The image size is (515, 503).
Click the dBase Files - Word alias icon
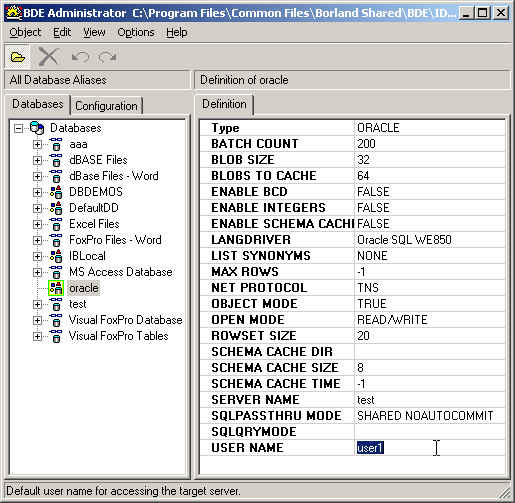point(56,176)
